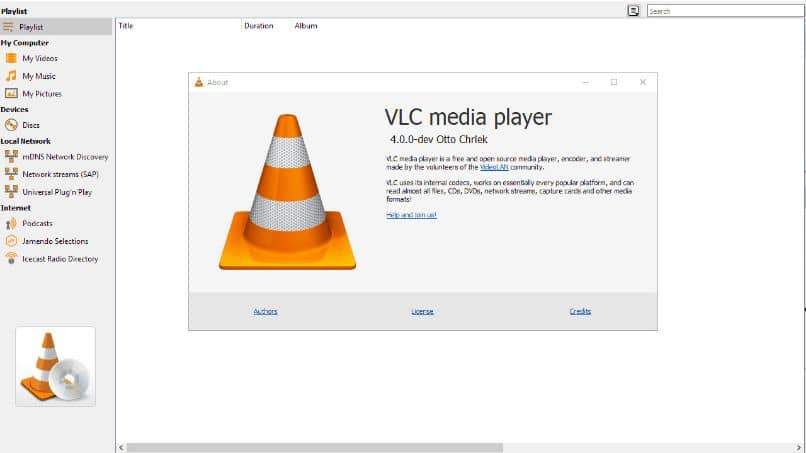Viewport: 806px width, 453px height.
Task: Open the Authors link in About dialog
Action: pyautogui.click(x=265, y=311)
